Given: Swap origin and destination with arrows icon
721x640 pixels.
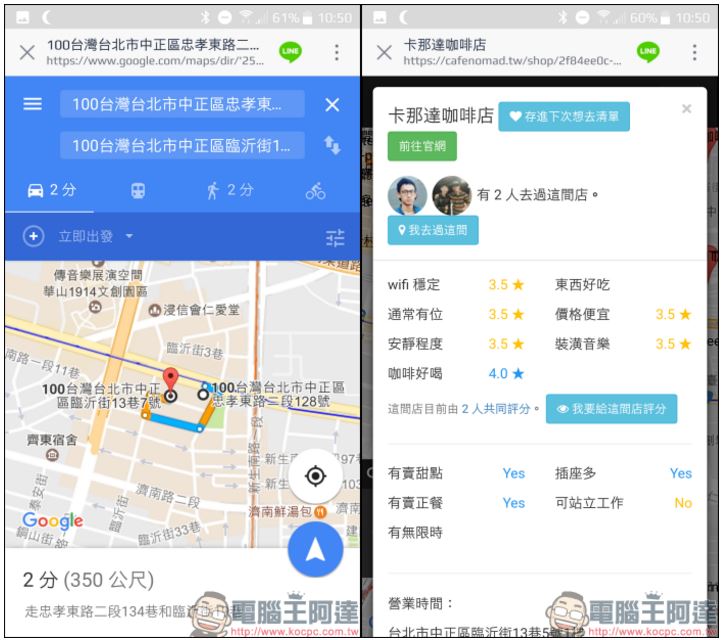Looking at the screenshot, I should (332, 146).
